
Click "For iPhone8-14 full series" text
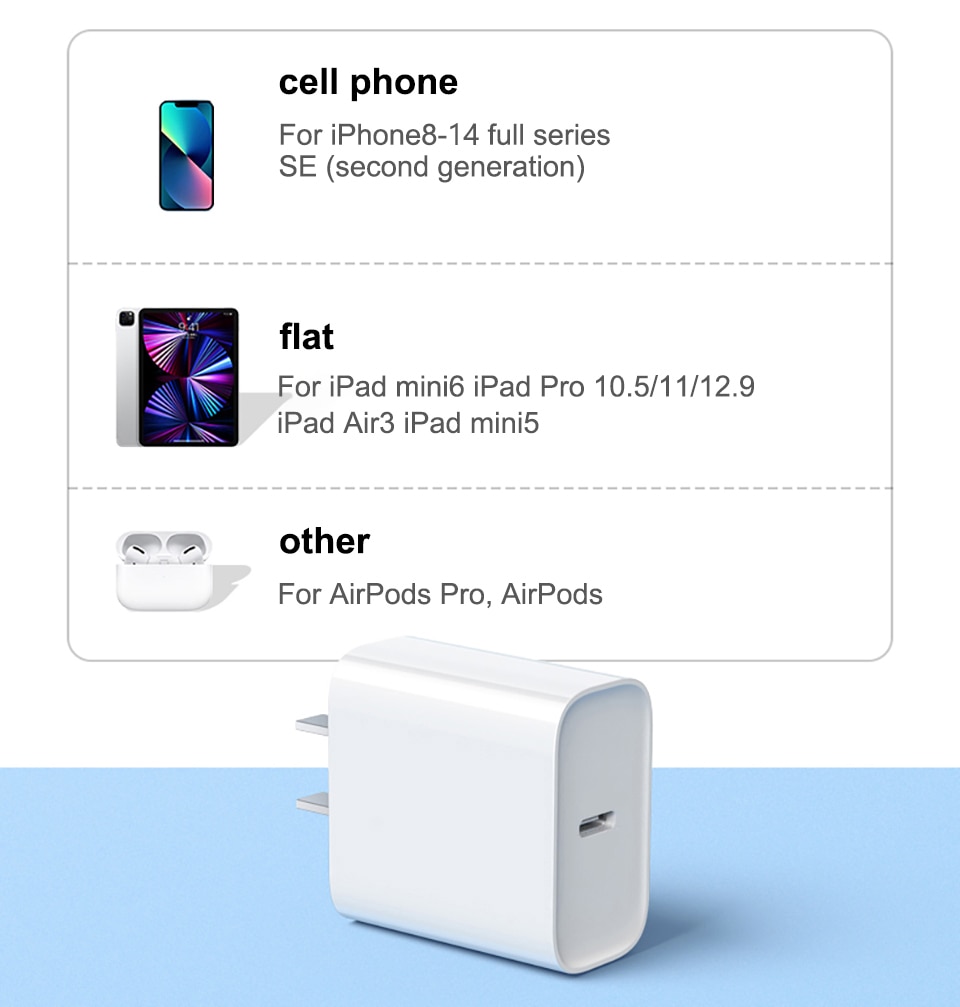pyautogui.click(x=444, y=135)
